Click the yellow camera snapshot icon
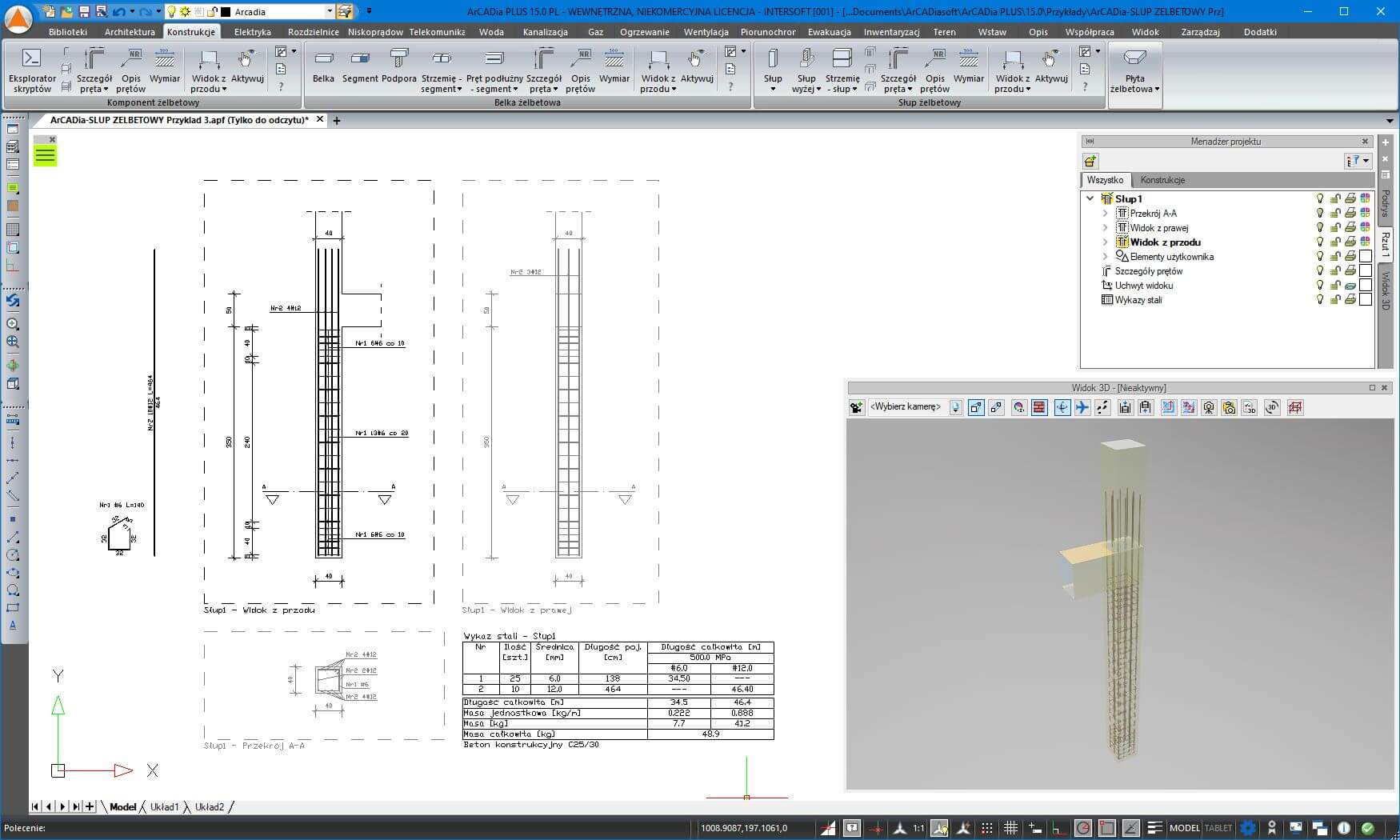 [1229, 407]
